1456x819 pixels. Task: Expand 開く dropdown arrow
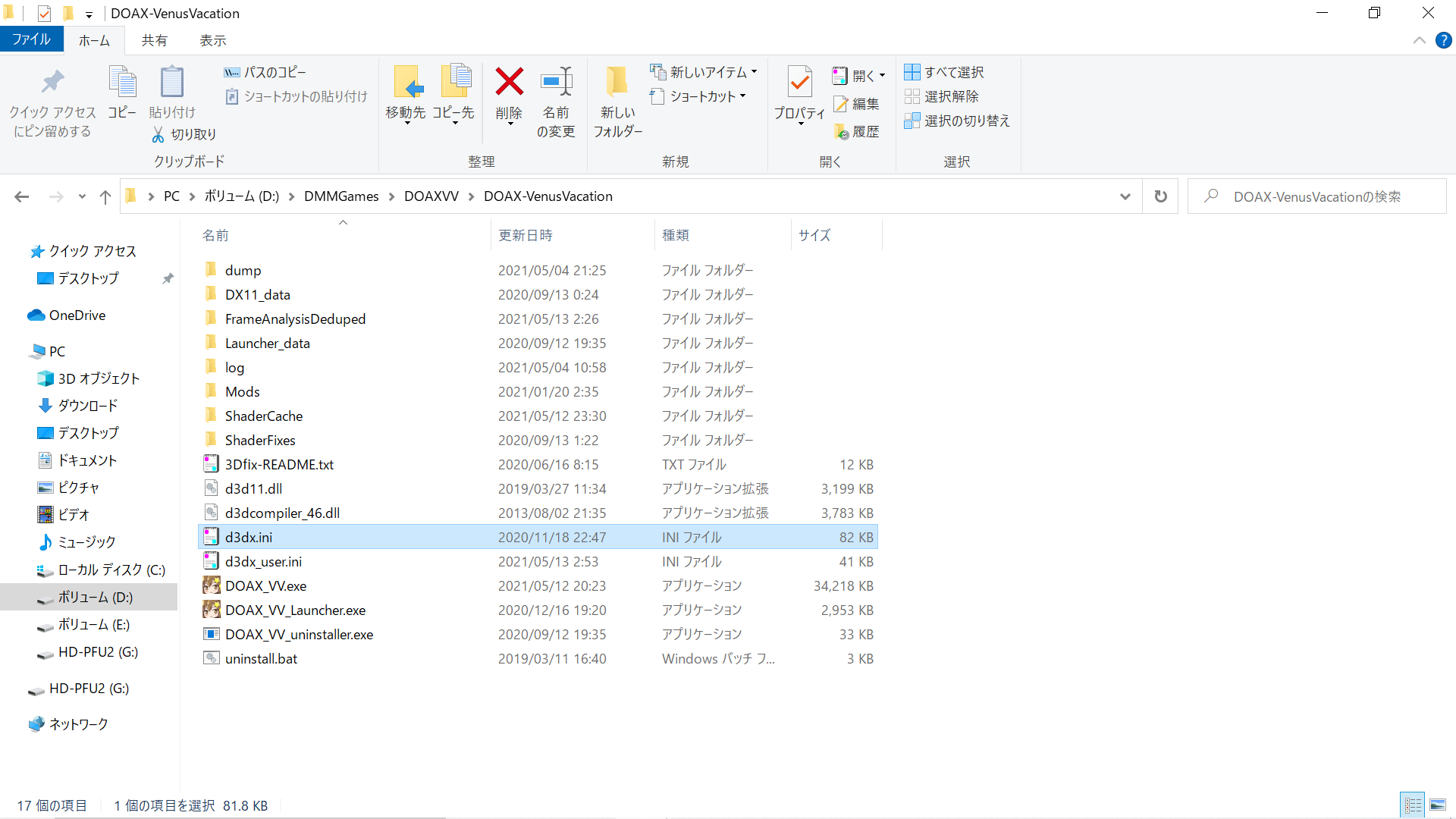pyautogui.click(x=882, y=76)
